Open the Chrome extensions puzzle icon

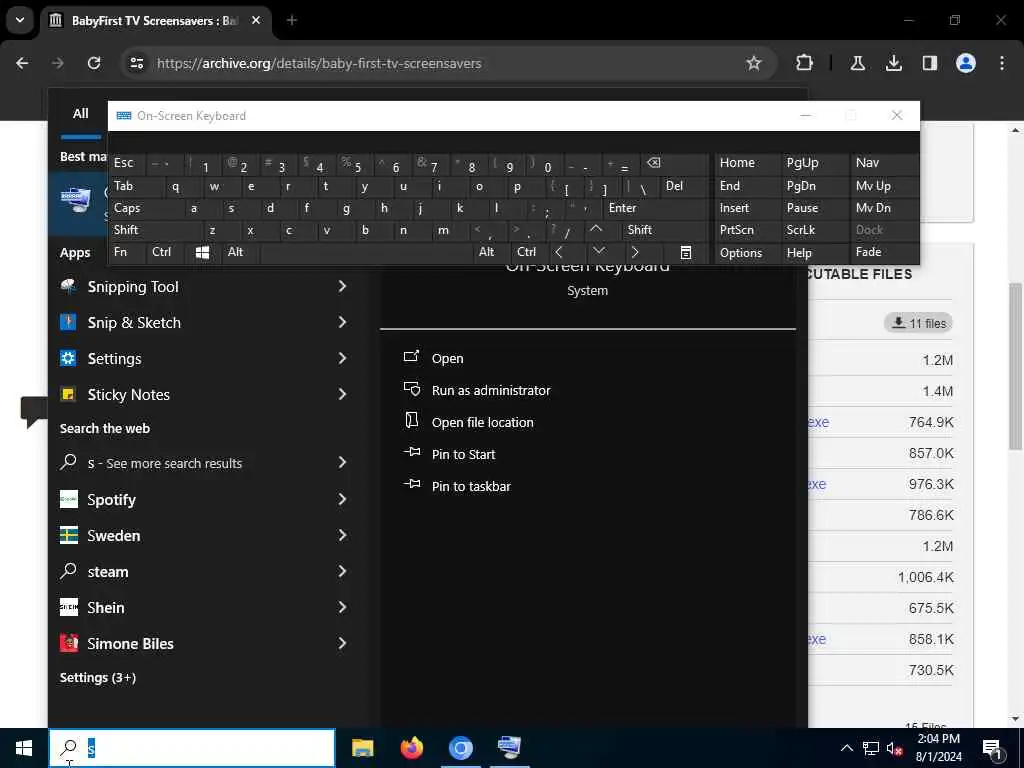click(x=805, y=63)
